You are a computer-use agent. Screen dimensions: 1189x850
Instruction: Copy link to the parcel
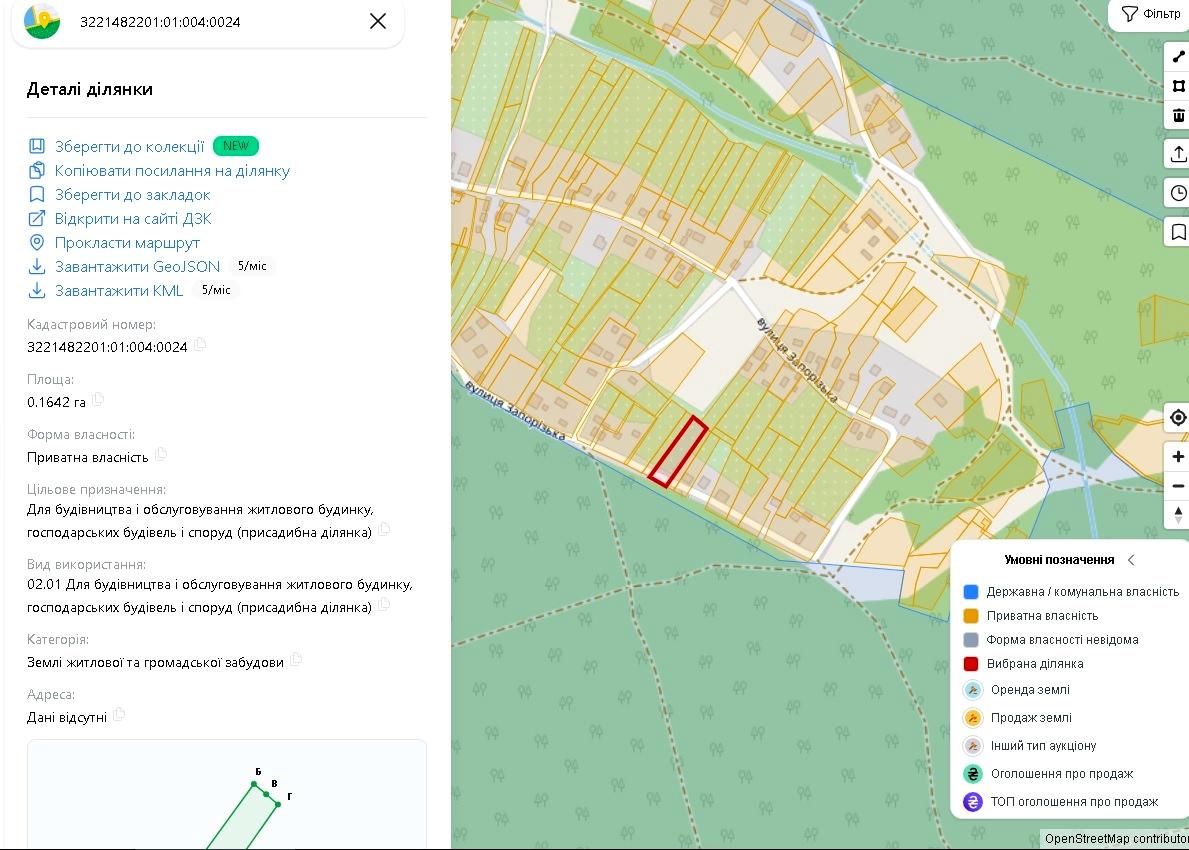172,171
